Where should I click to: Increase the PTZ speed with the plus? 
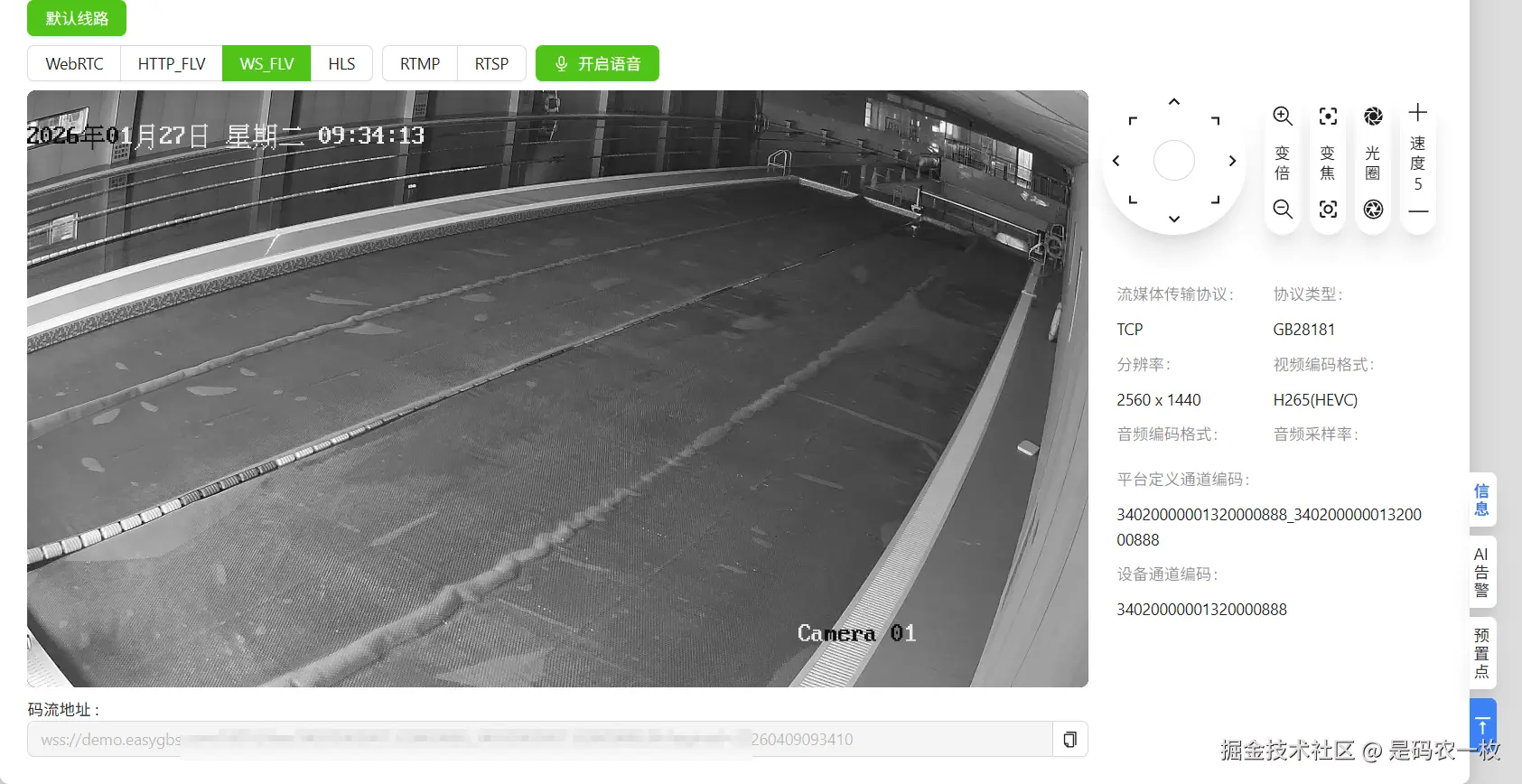(1418, 112)
